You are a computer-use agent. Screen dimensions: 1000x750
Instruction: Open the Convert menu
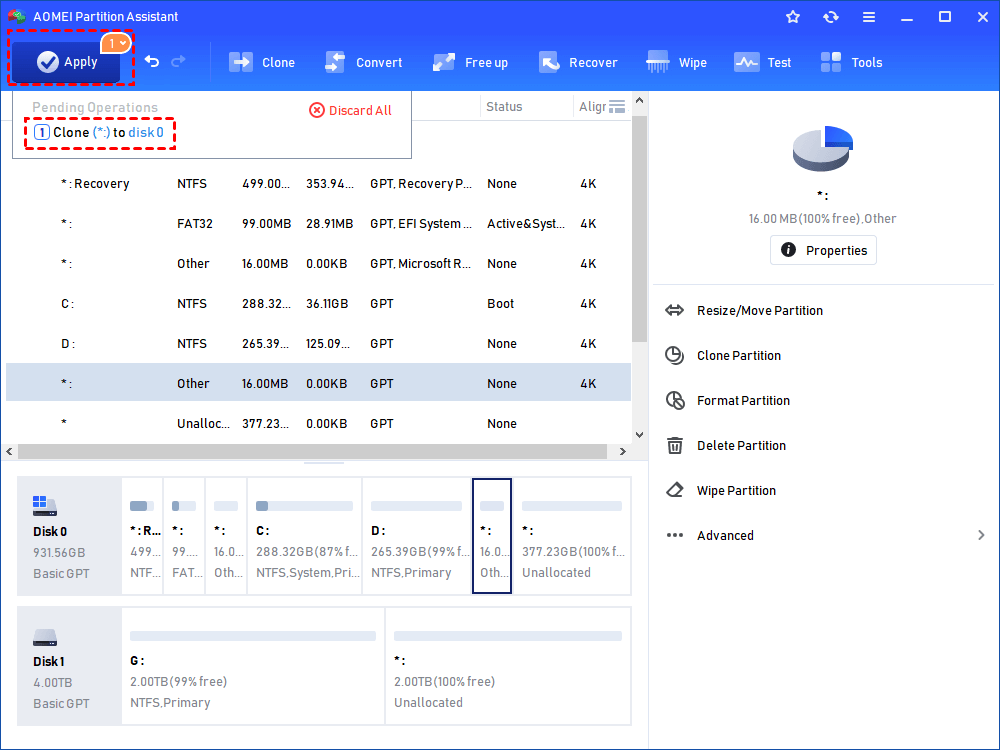pyautogui.click(x=364, y=62)
